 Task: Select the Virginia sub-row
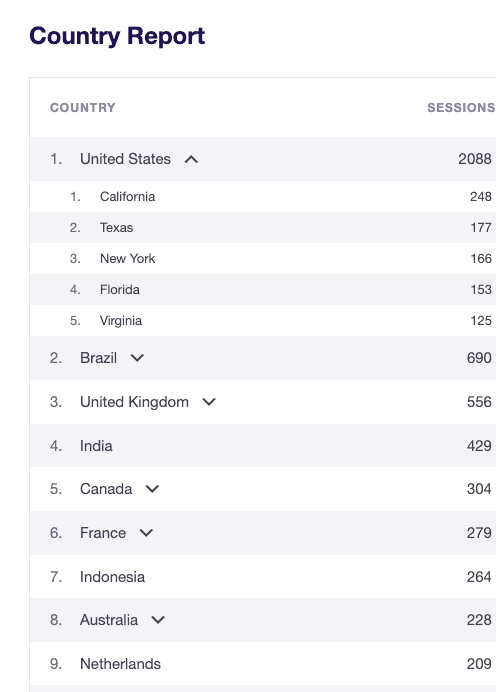click(x=263, y=320)
